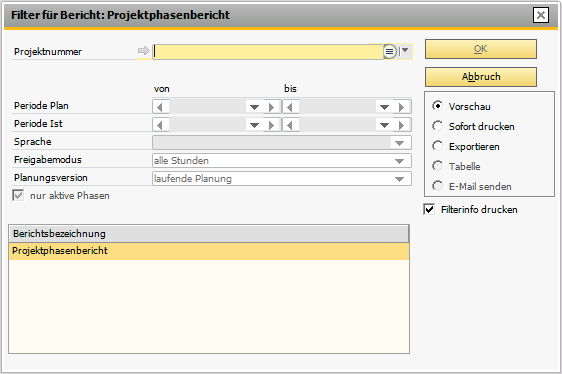Open Periode Ist von period dropdown
This screenshot has width=562, height=374.
pyautogui.click(x=254, y=125)
